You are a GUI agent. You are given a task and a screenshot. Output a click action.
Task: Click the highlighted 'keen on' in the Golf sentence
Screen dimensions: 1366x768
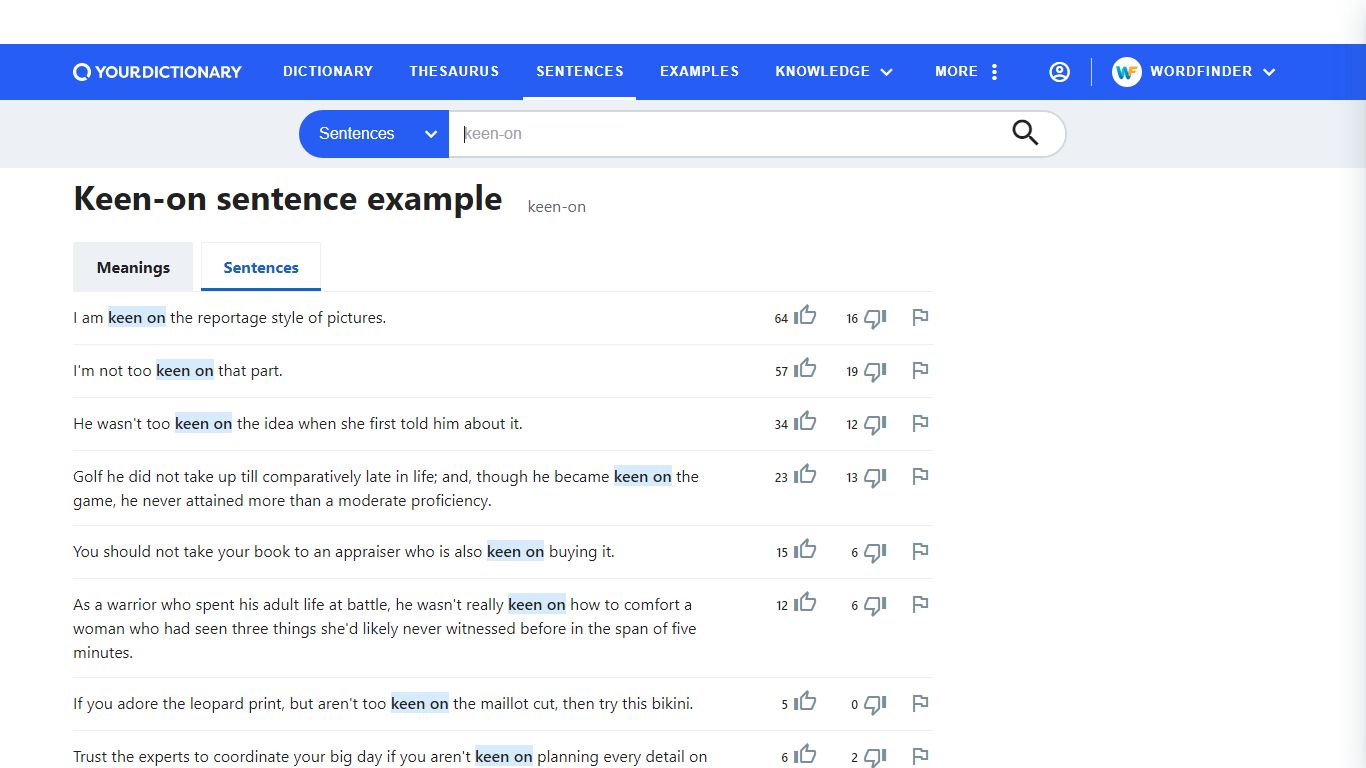(642, 477)
